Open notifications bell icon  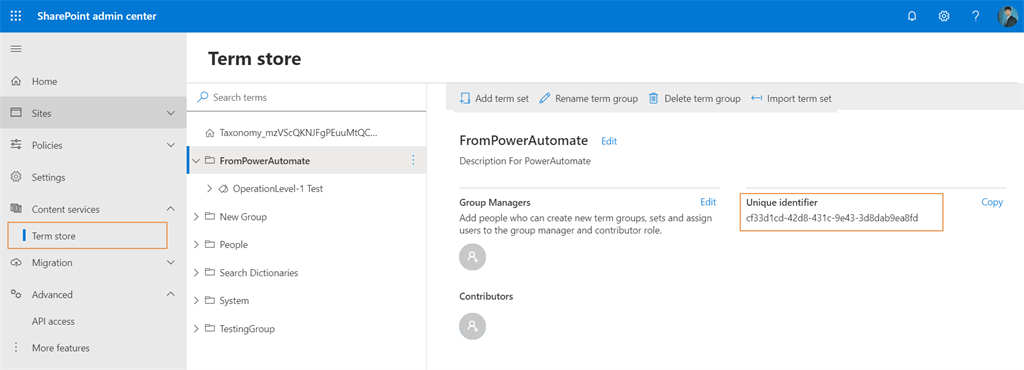tap(912, 16)
